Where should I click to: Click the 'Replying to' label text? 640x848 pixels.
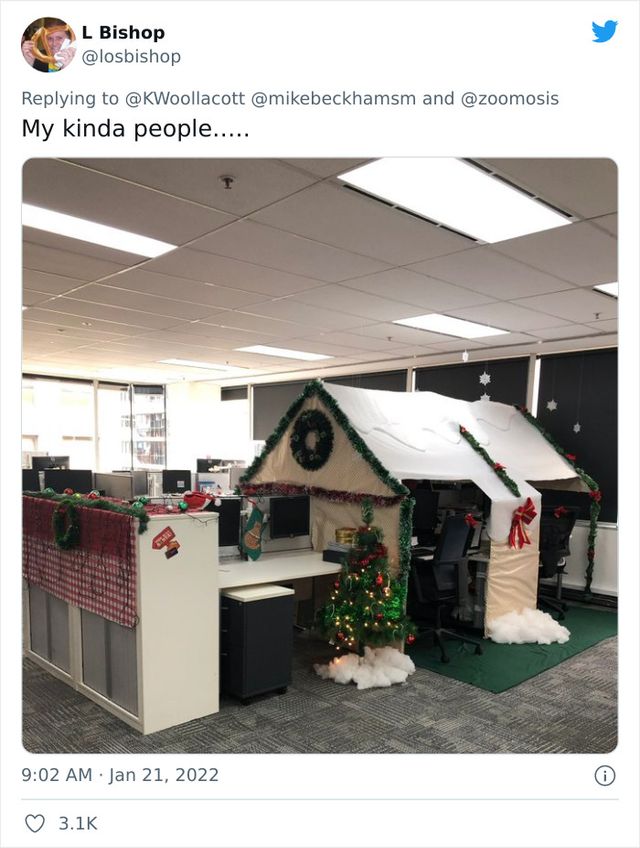tap(70, 98)
